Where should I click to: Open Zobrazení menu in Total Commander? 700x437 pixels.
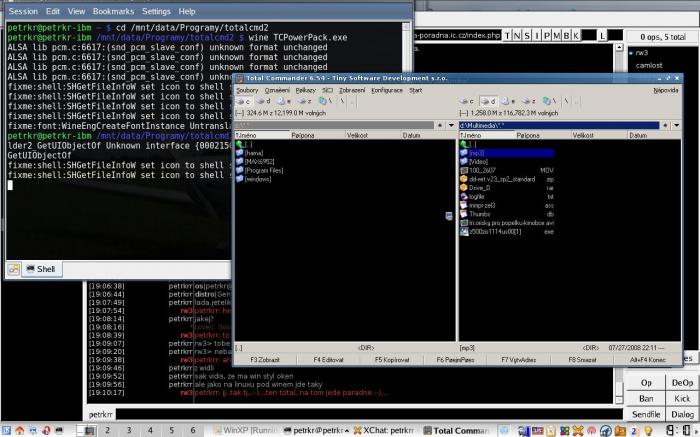point(352,90)
